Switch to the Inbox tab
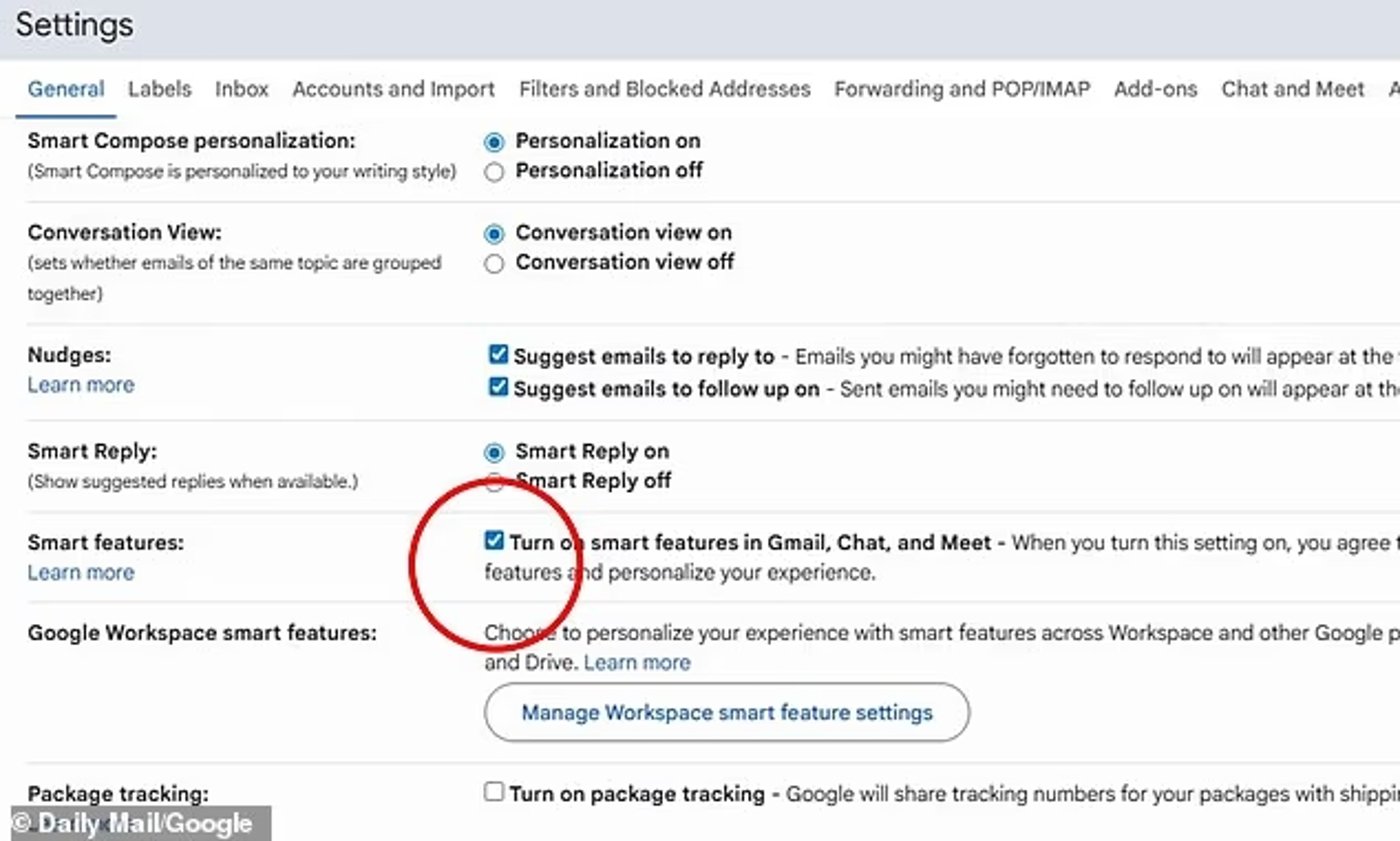 (242, 89)
